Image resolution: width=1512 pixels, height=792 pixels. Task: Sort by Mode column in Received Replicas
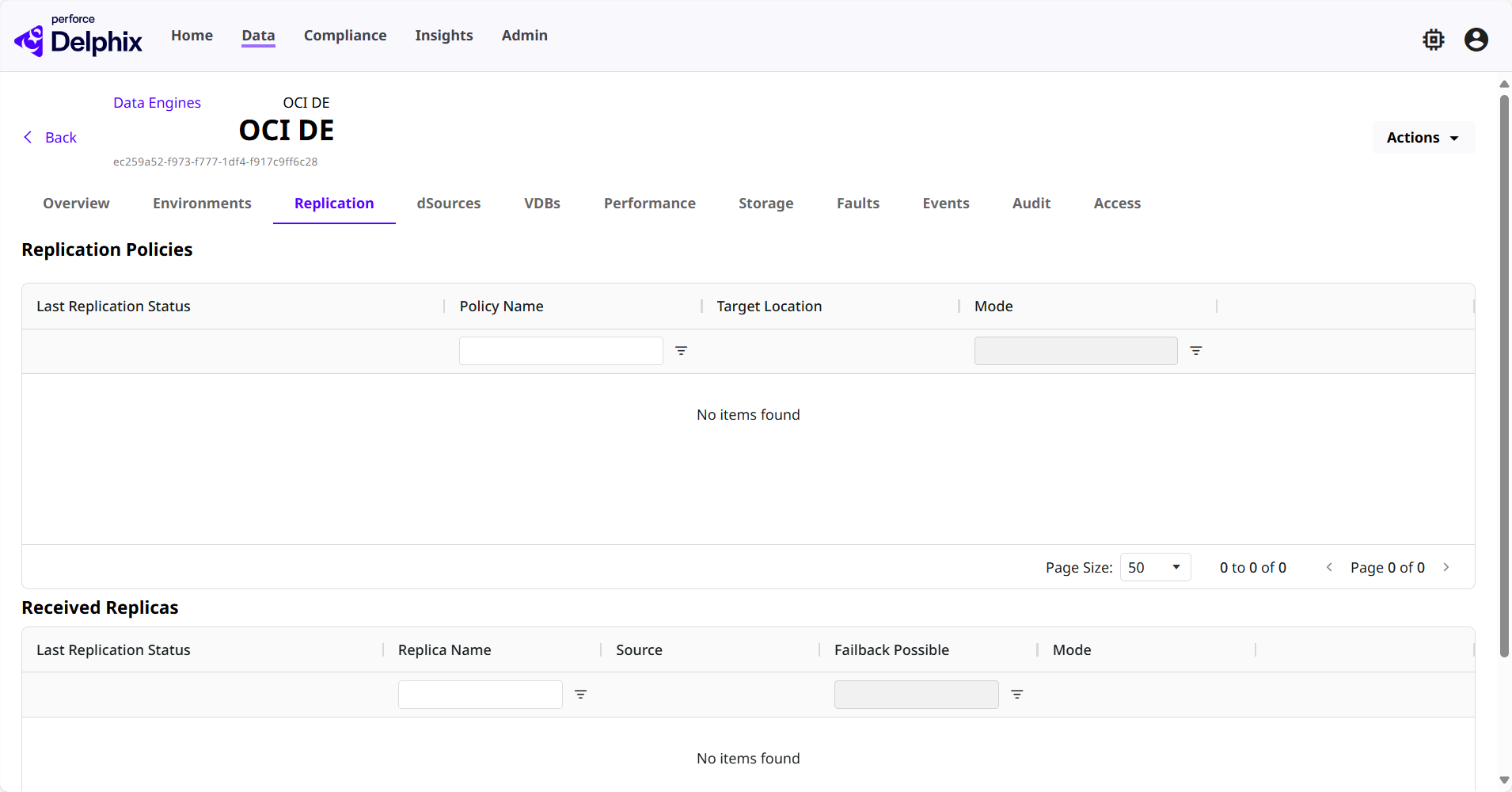tap(1072, 650)
